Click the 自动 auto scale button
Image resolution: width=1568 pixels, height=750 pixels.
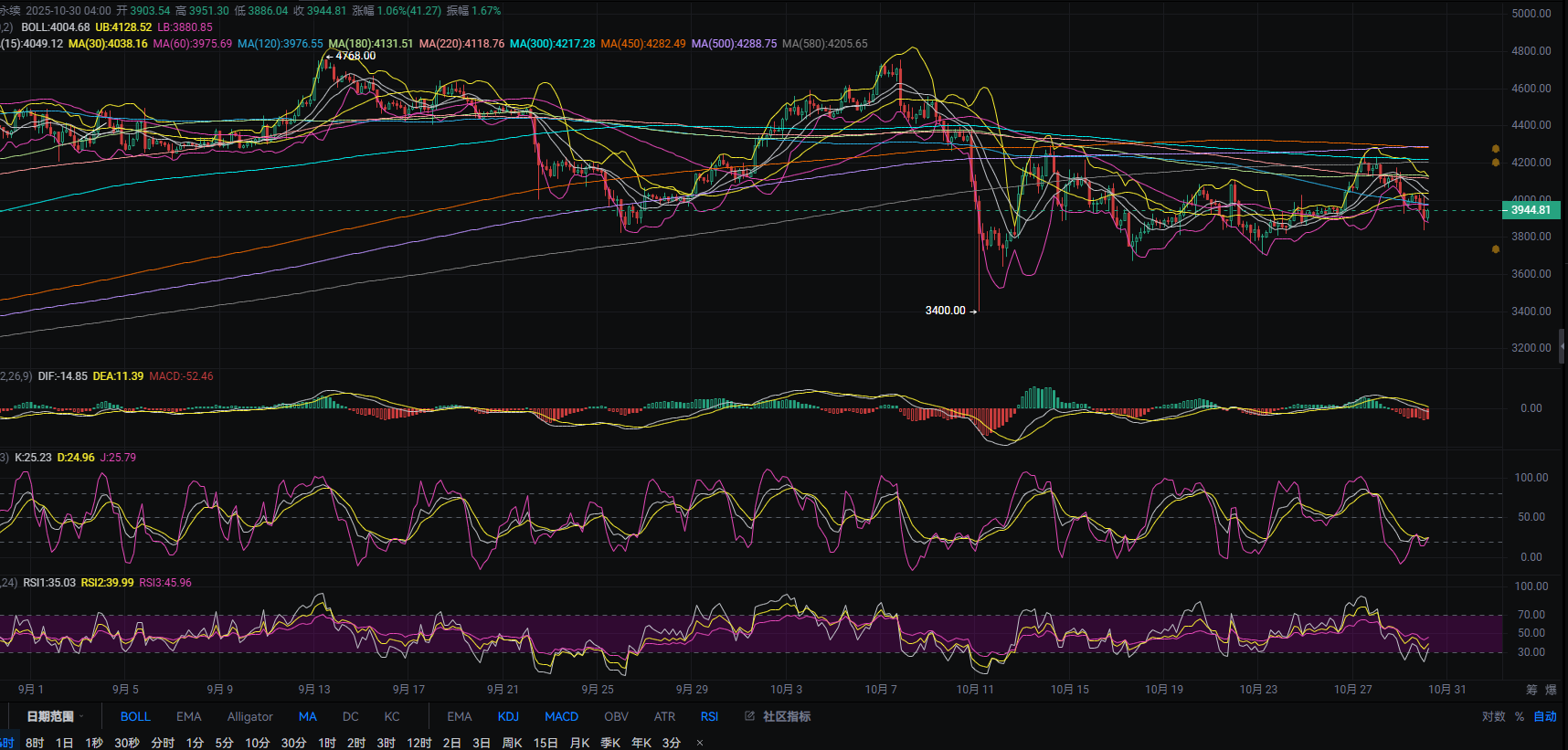coord(1545,716)
